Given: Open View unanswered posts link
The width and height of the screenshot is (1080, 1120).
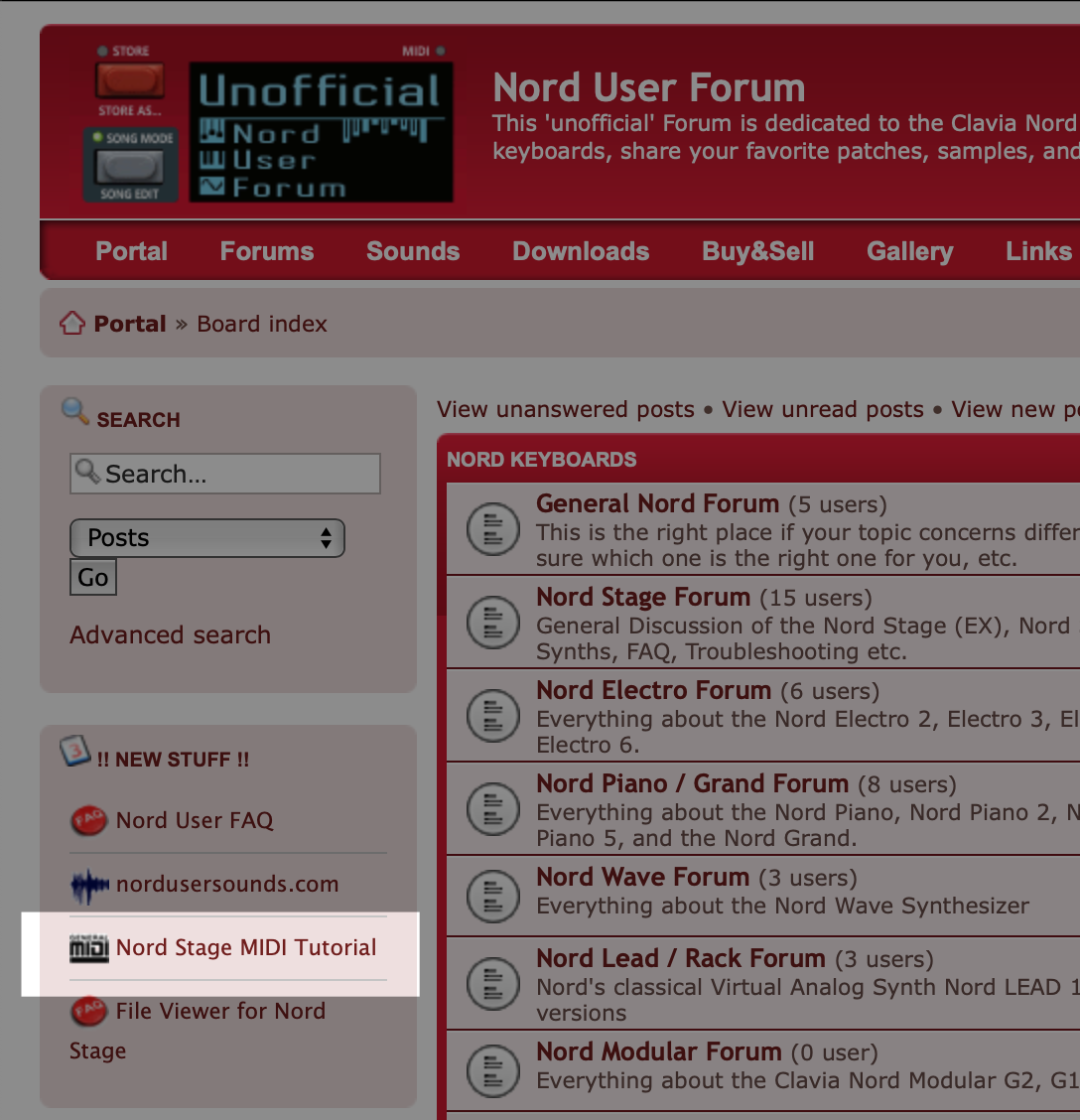Looking at the screenshot, I should pos(566,409).
